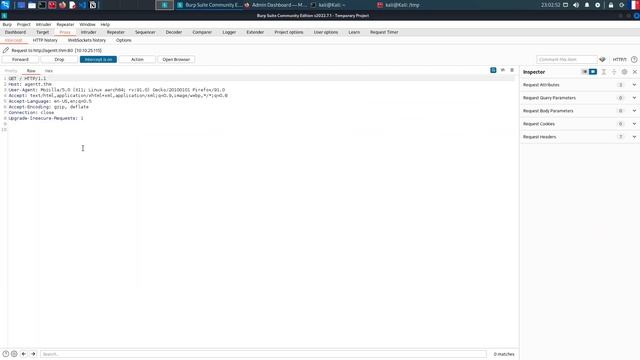Switch to the Sequencer tab
The height and width of the screenshot is (360, 640).
coord(145,32)
